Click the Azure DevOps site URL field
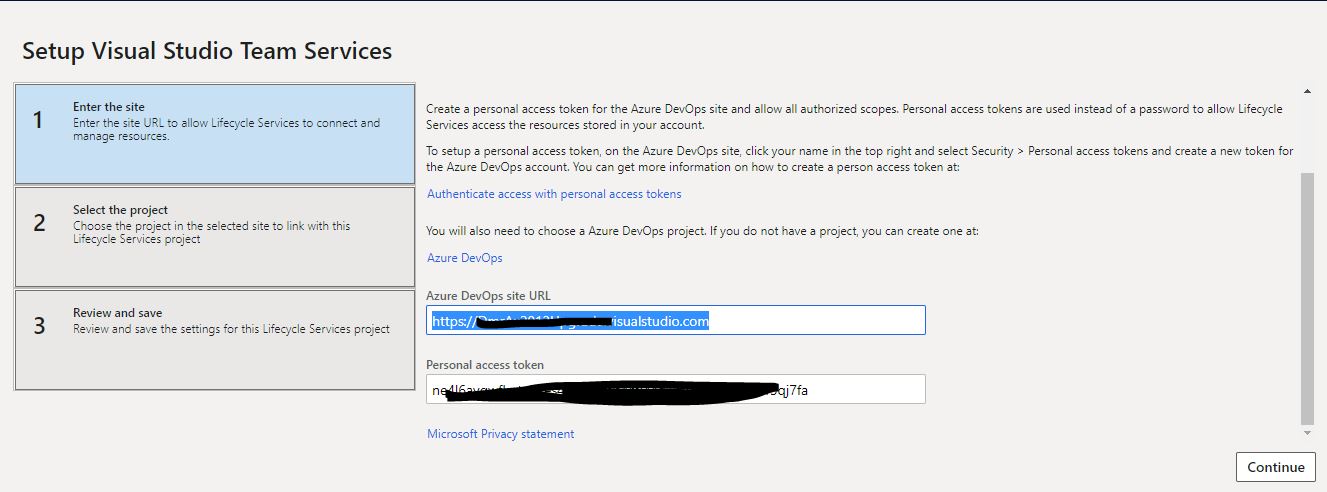This screenshot has height=492, width=1327. point(676,320)
